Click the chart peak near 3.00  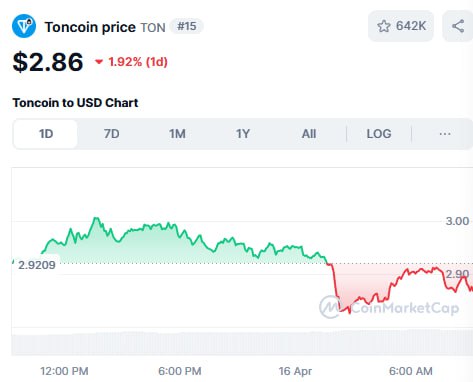pyautogui.click(x=96, y=218)
